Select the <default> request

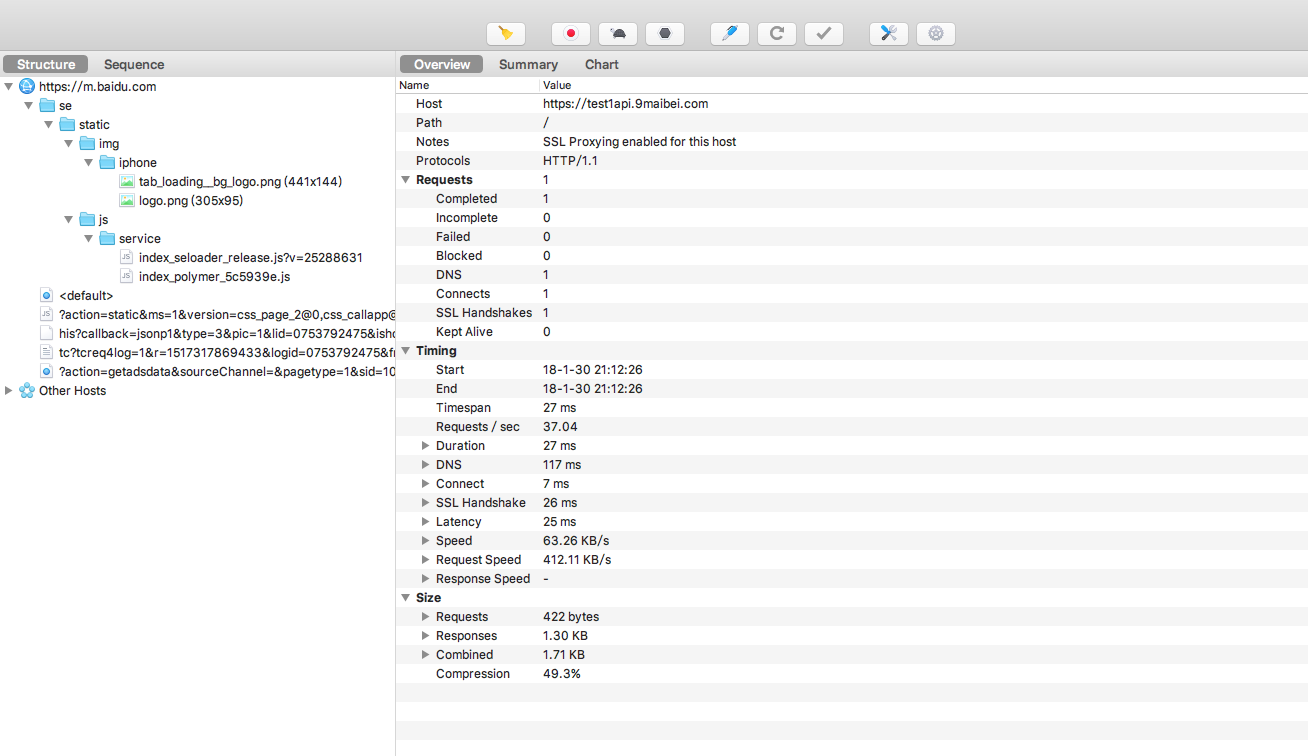86,295
